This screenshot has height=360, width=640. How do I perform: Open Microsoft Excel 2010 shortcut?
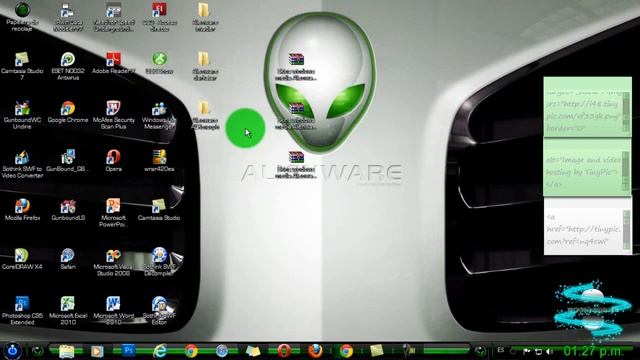68,311
